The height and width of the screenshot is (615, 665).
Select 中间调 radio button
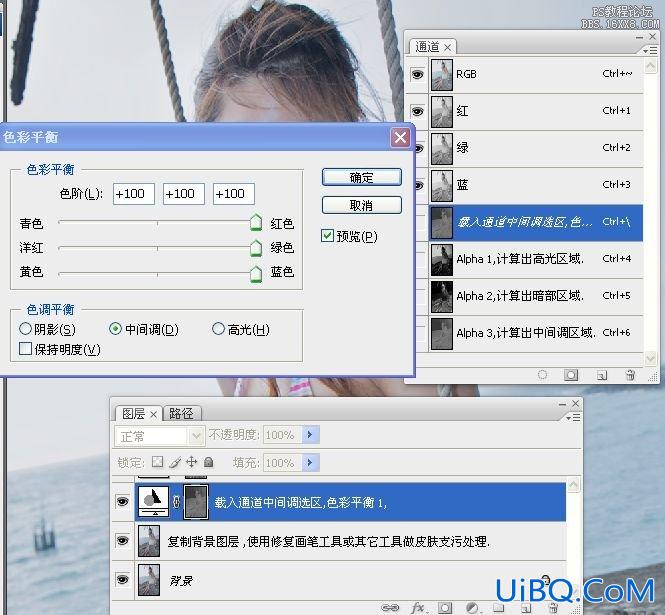115,329
